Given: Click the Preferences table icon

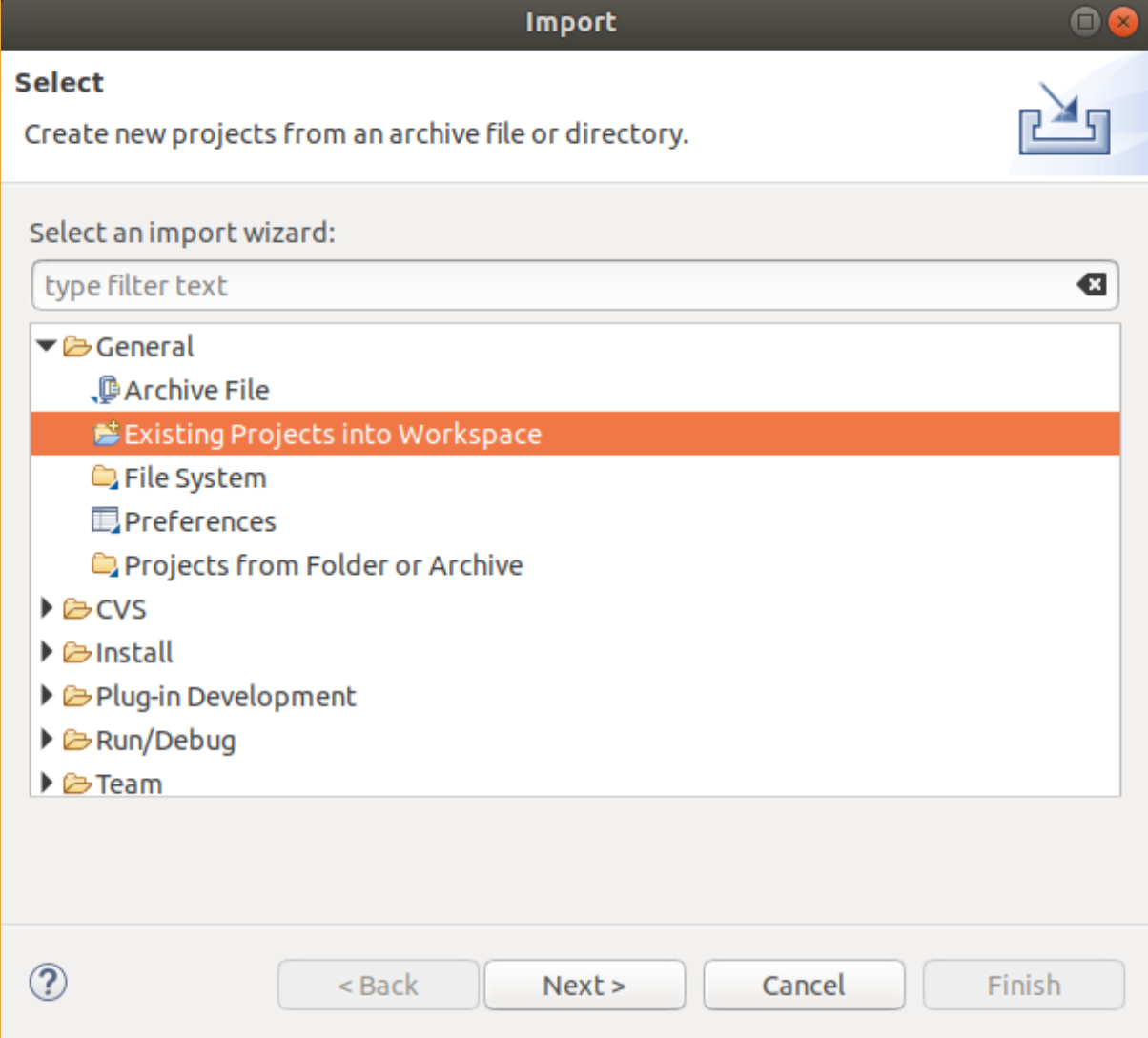Looking at the screenshot, I should click(x=106, y=520).
